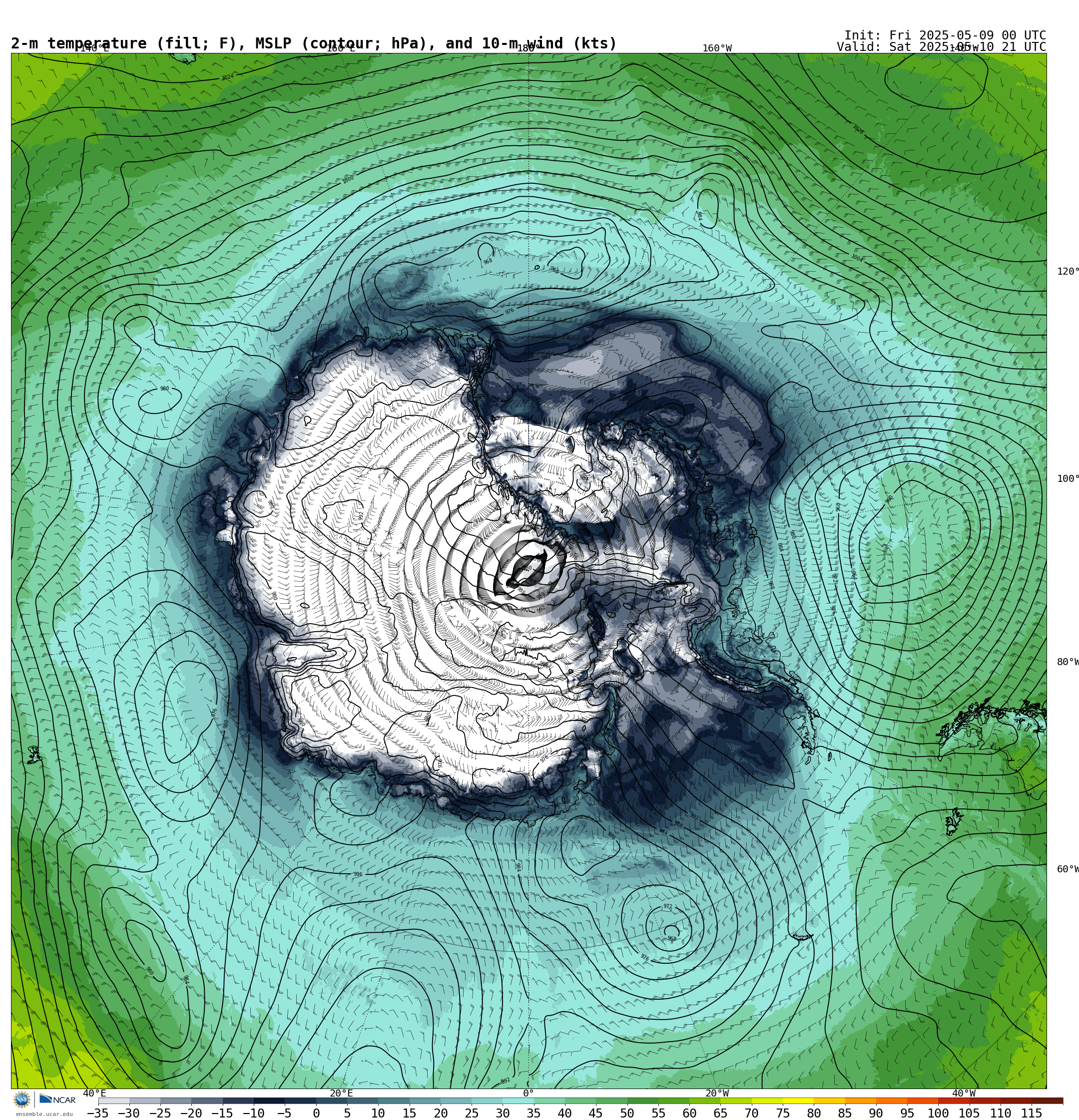Click the aqua swatch between 30 and 35

(x=518, y=1101)
